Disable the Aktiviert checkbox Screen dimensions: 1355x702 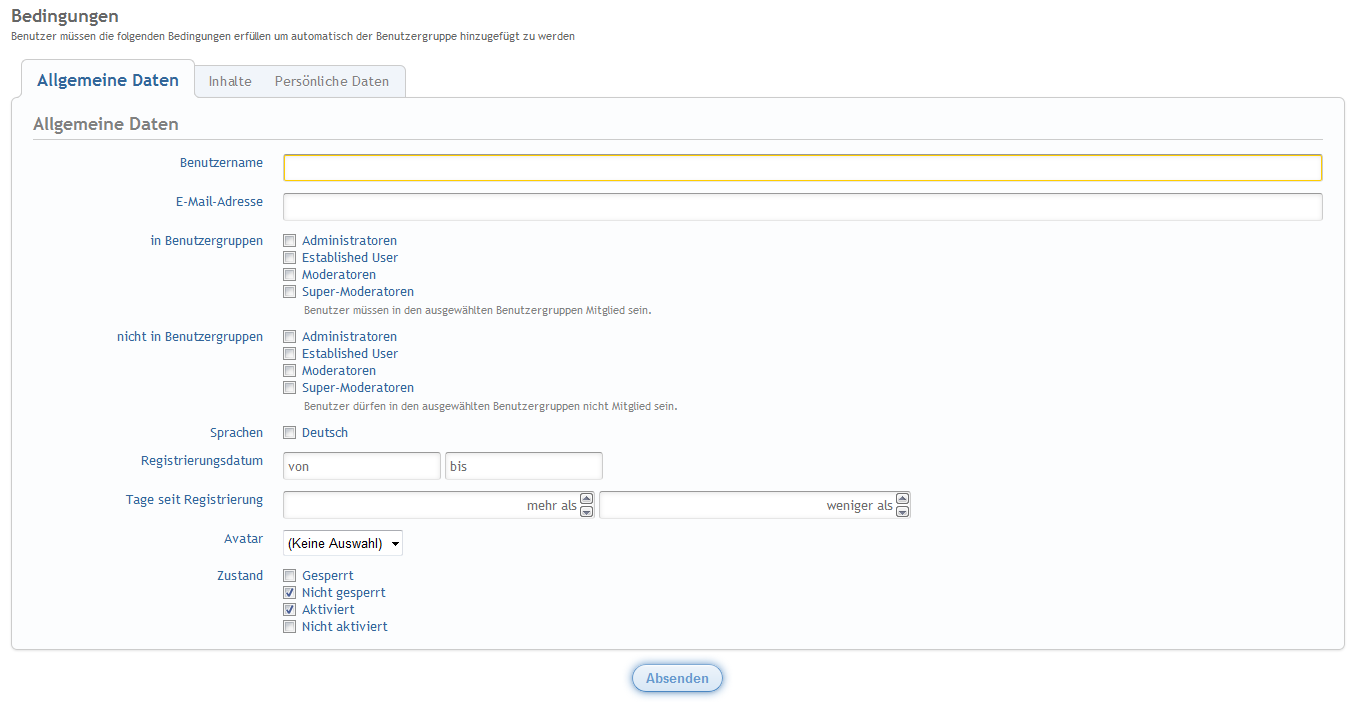coord(290,610)
